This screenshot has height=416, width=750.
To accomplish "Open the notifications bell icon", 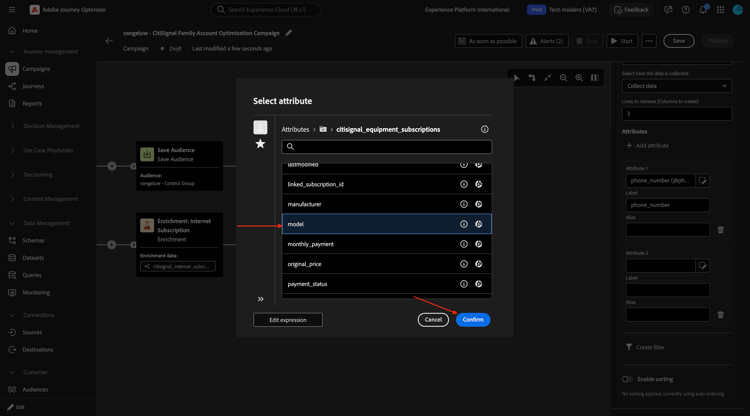I will point(703,10).
